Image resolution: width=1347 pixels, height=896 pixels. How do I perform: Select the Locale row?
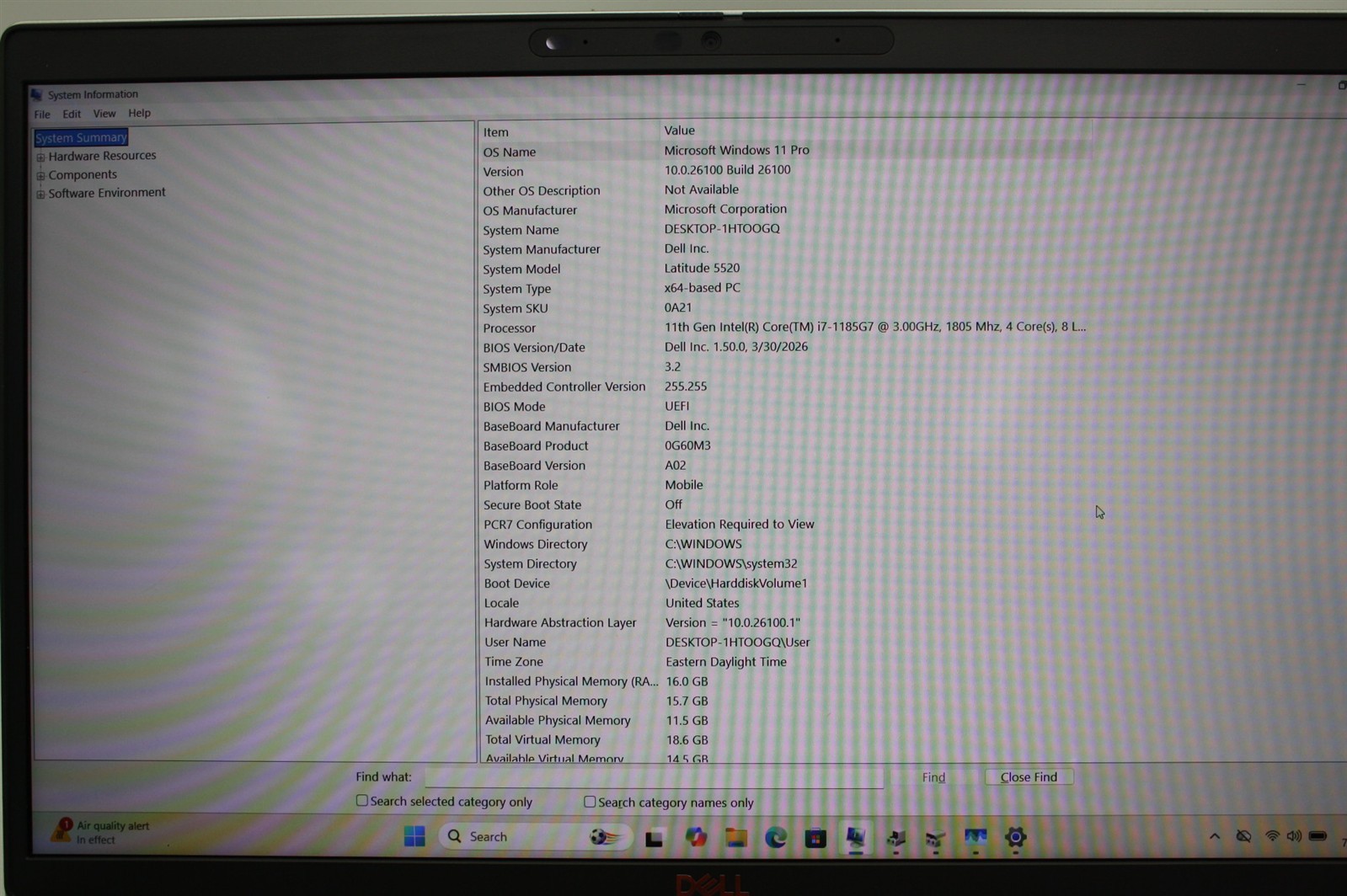point(785,603)
